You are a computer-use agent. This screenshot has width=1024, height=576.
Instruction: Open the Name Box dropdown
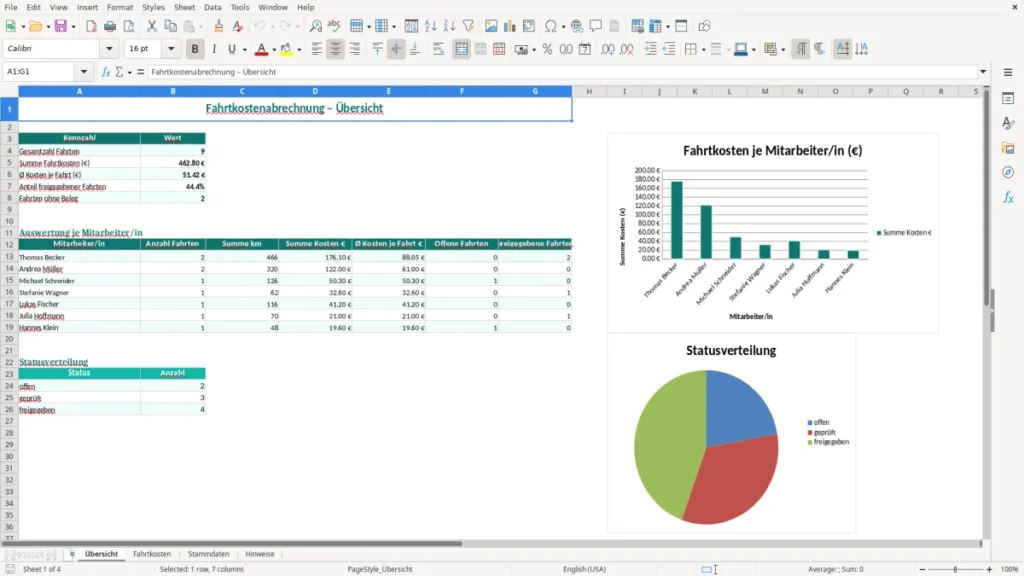click(84, 72)
